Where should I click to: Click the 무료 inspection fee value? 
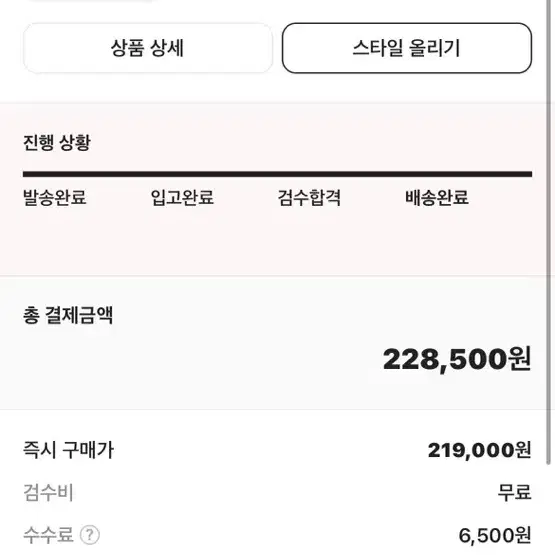point(514,492)
